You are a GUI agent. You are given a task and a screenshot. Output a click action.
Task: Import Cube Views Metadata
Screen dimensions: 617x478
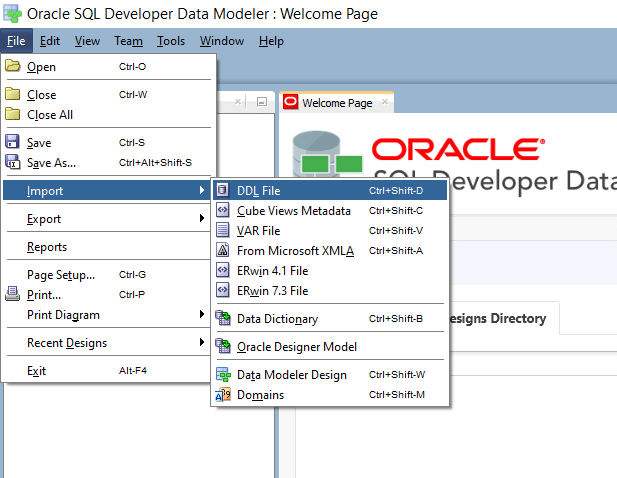coord(330,210)
